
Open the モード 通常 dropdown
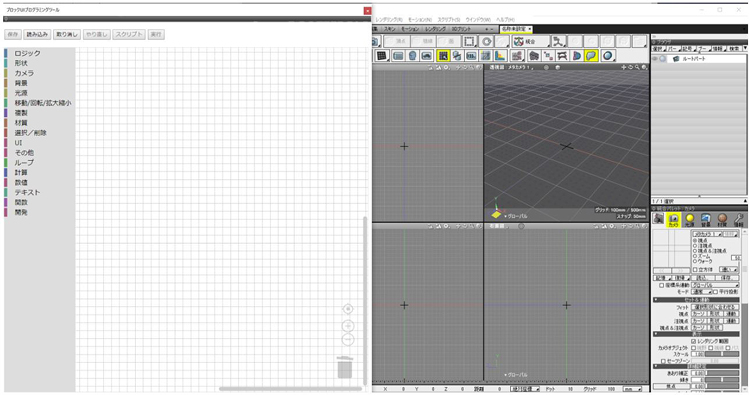click(702, 291)
